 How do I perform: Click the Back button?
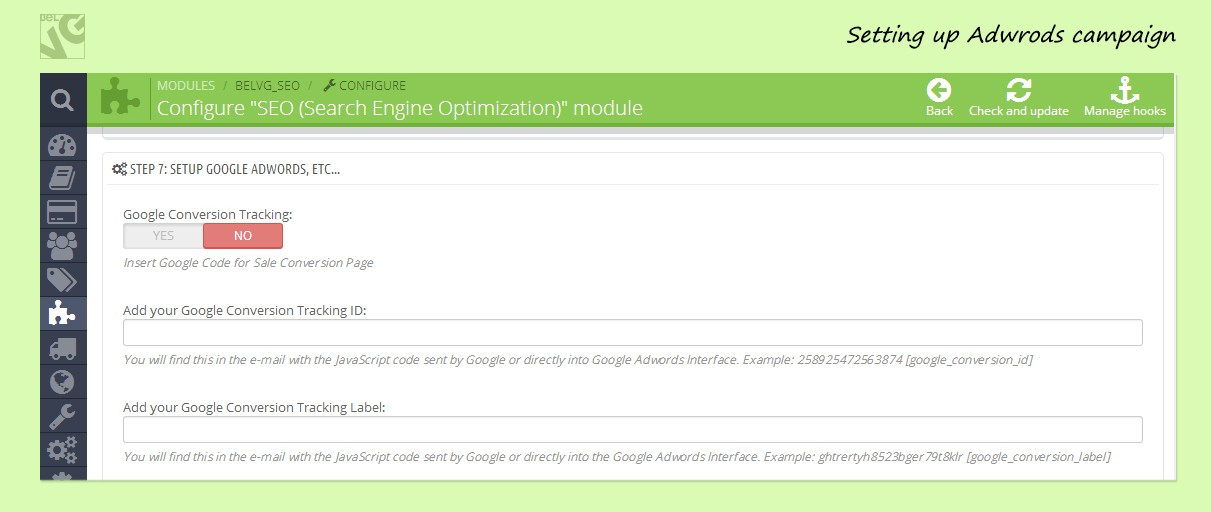[939, 98]
